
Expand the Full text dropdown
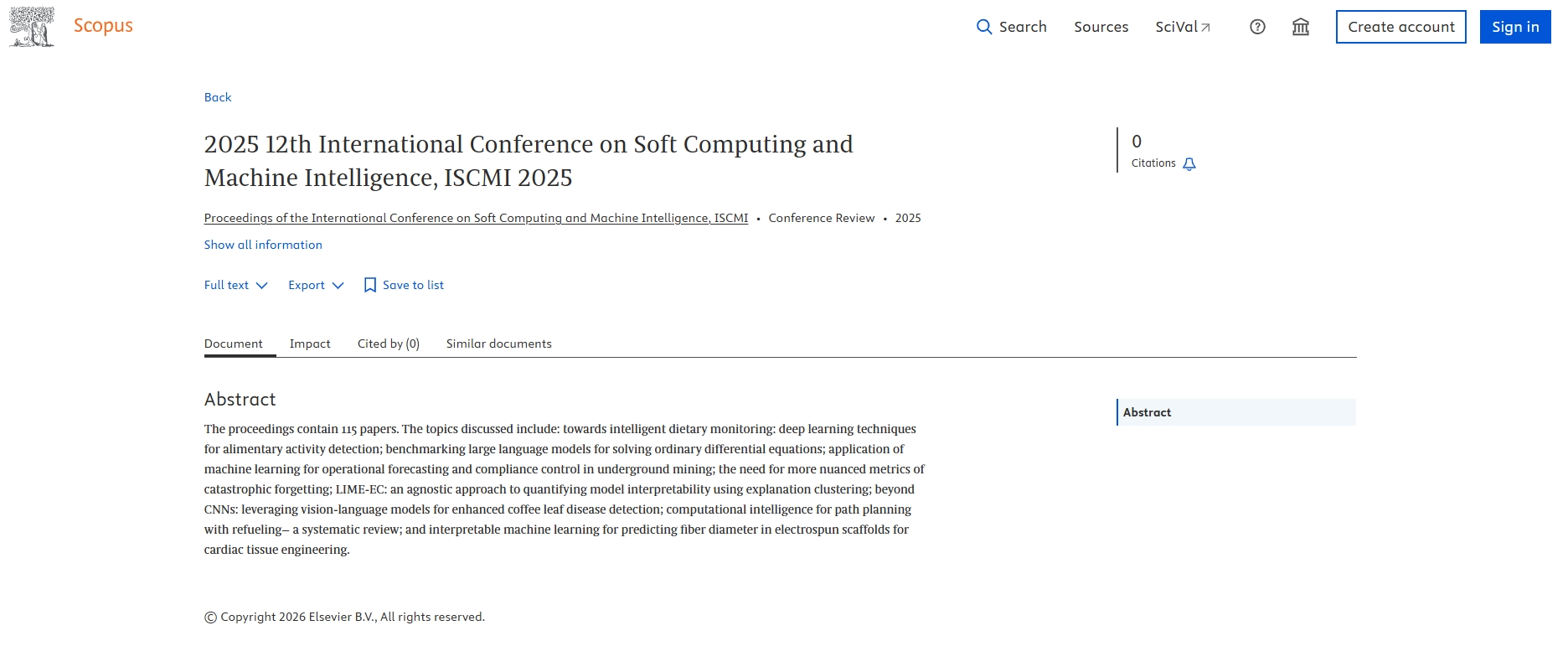[x=235, y=286]
